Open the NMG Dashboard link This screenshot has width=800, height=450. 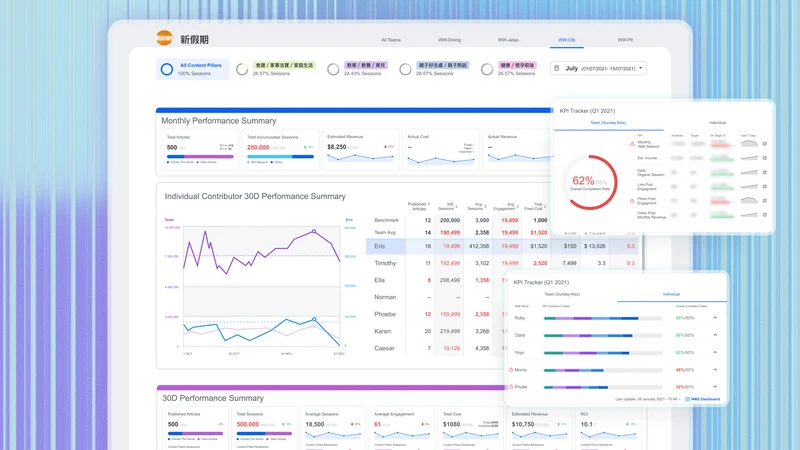point(706,399)
